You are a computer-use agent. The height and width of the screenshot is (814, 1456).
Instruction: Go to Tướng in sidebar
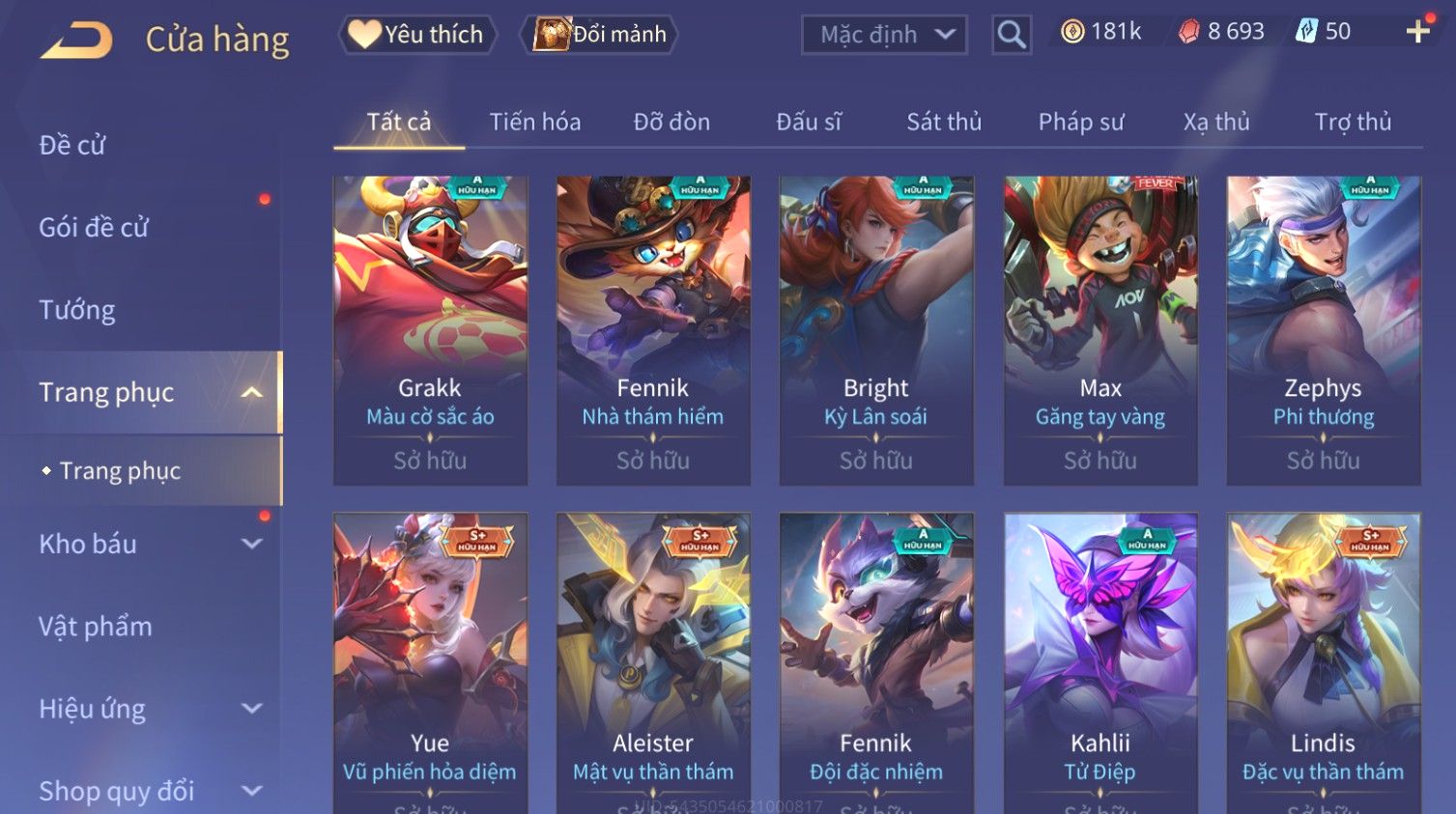pyautogui.click(x=77, y=310)
